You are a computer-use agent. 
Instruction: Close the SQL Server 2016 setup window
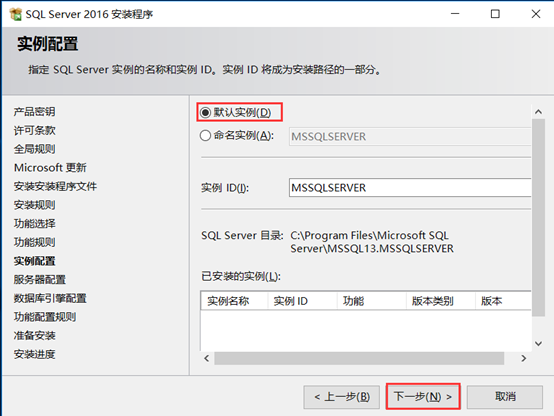(536, 14)
